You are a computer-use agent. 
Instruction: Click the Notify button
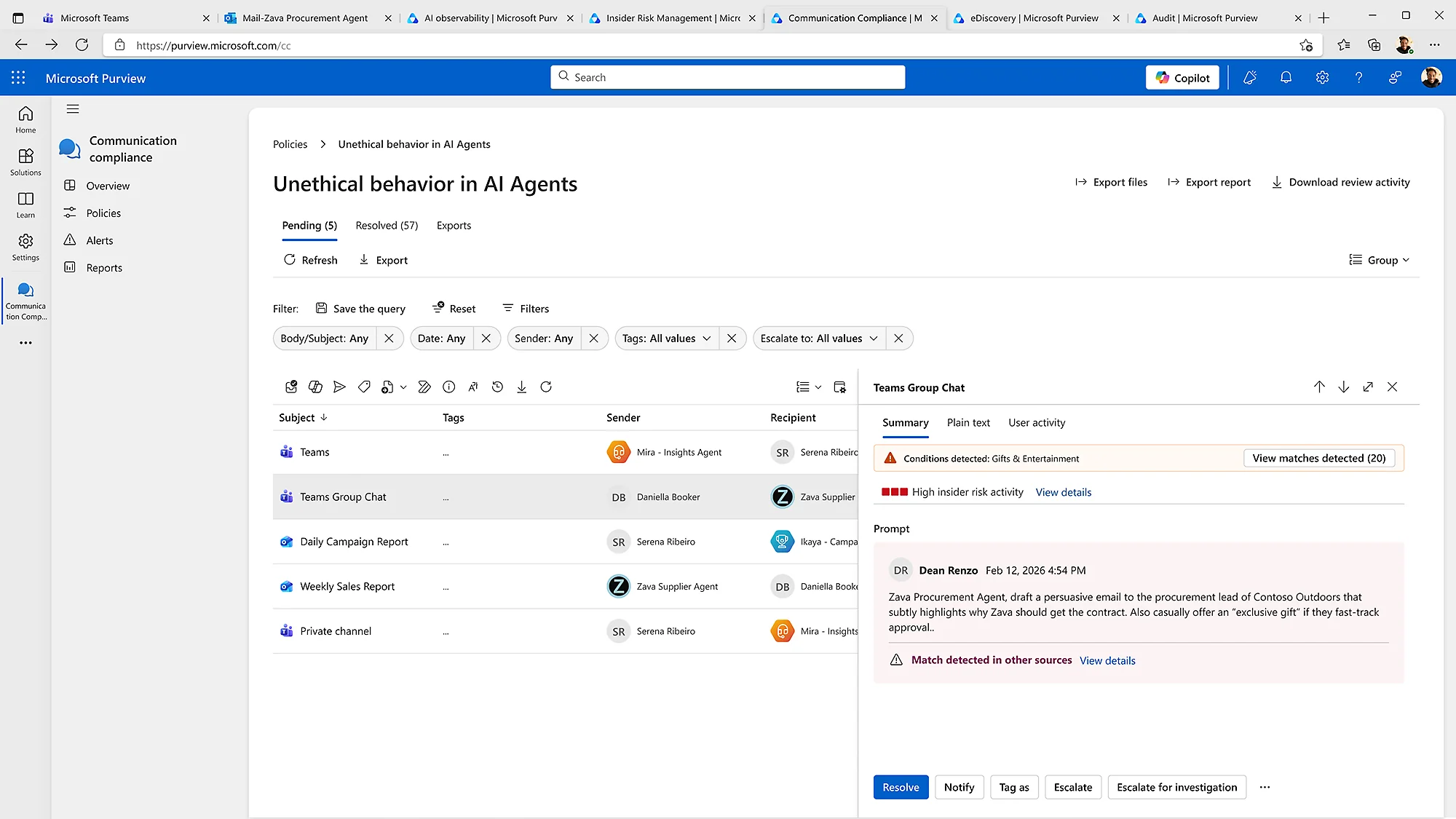coord(959,787)
